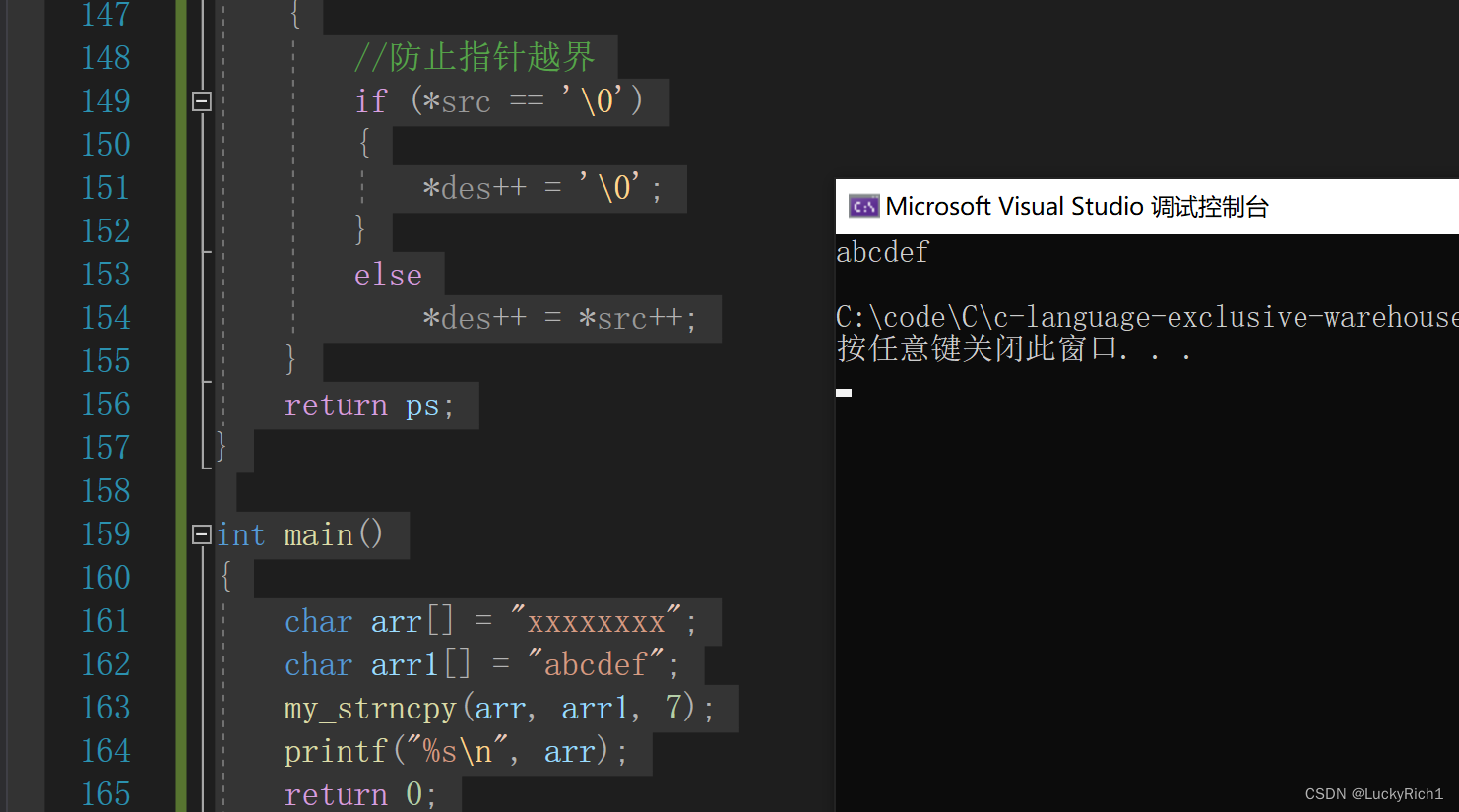Click line number 157

coord(105,448)
